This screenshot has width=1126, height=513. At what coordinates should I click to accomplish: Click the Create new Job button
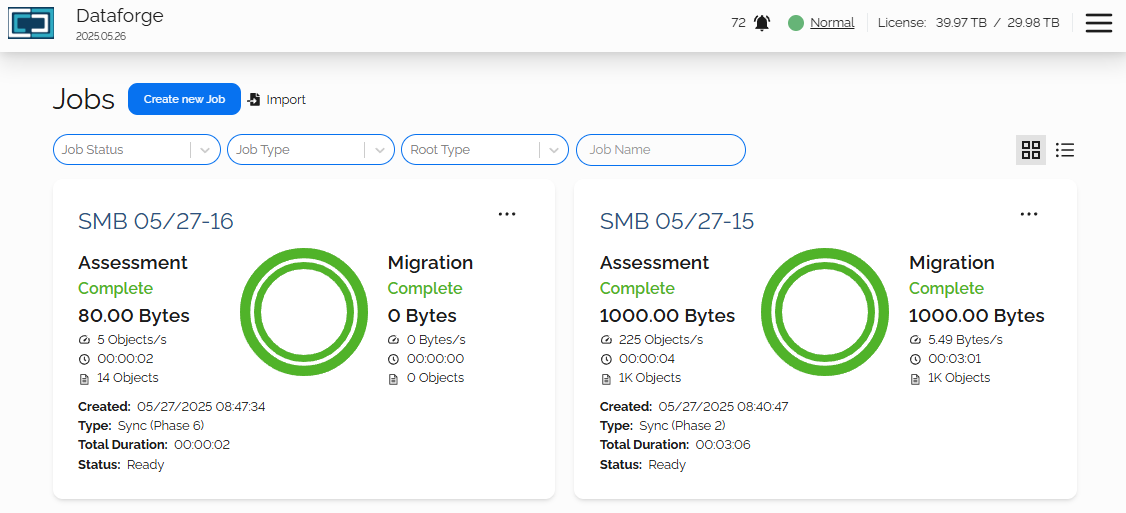click(184, 99)
